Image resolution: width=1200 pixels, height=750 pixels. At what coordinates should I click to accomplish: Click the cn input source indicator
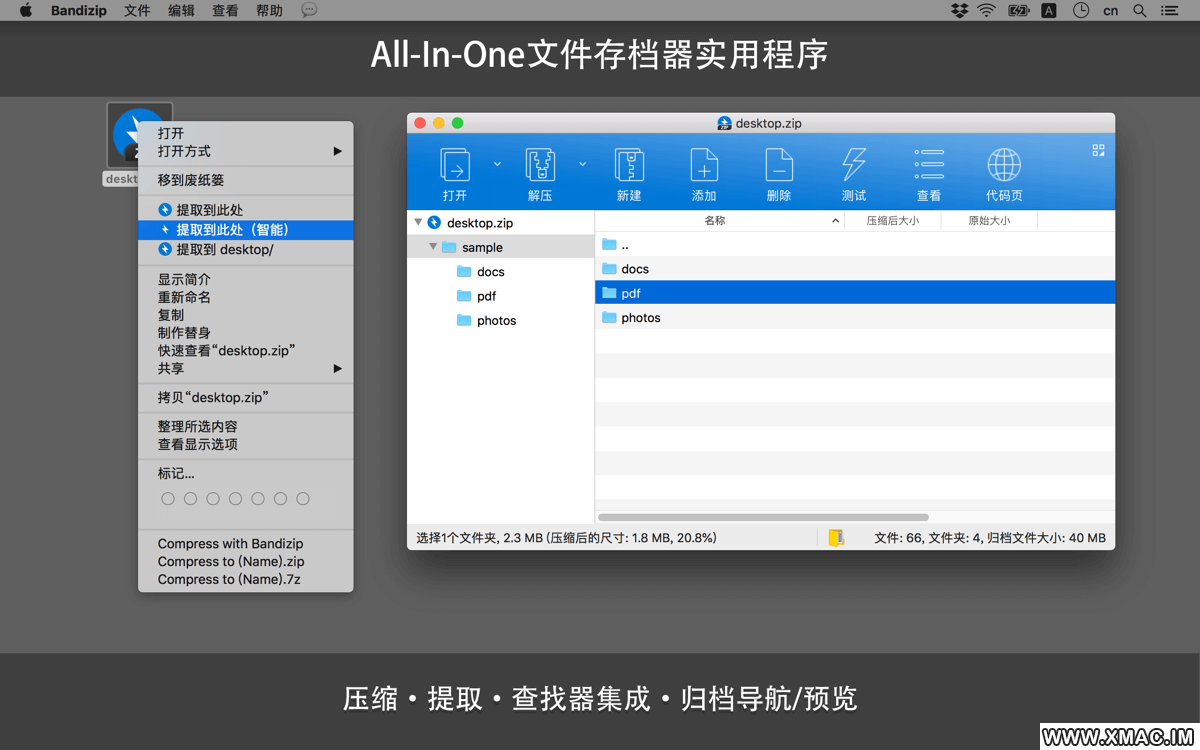point(1110,10)
